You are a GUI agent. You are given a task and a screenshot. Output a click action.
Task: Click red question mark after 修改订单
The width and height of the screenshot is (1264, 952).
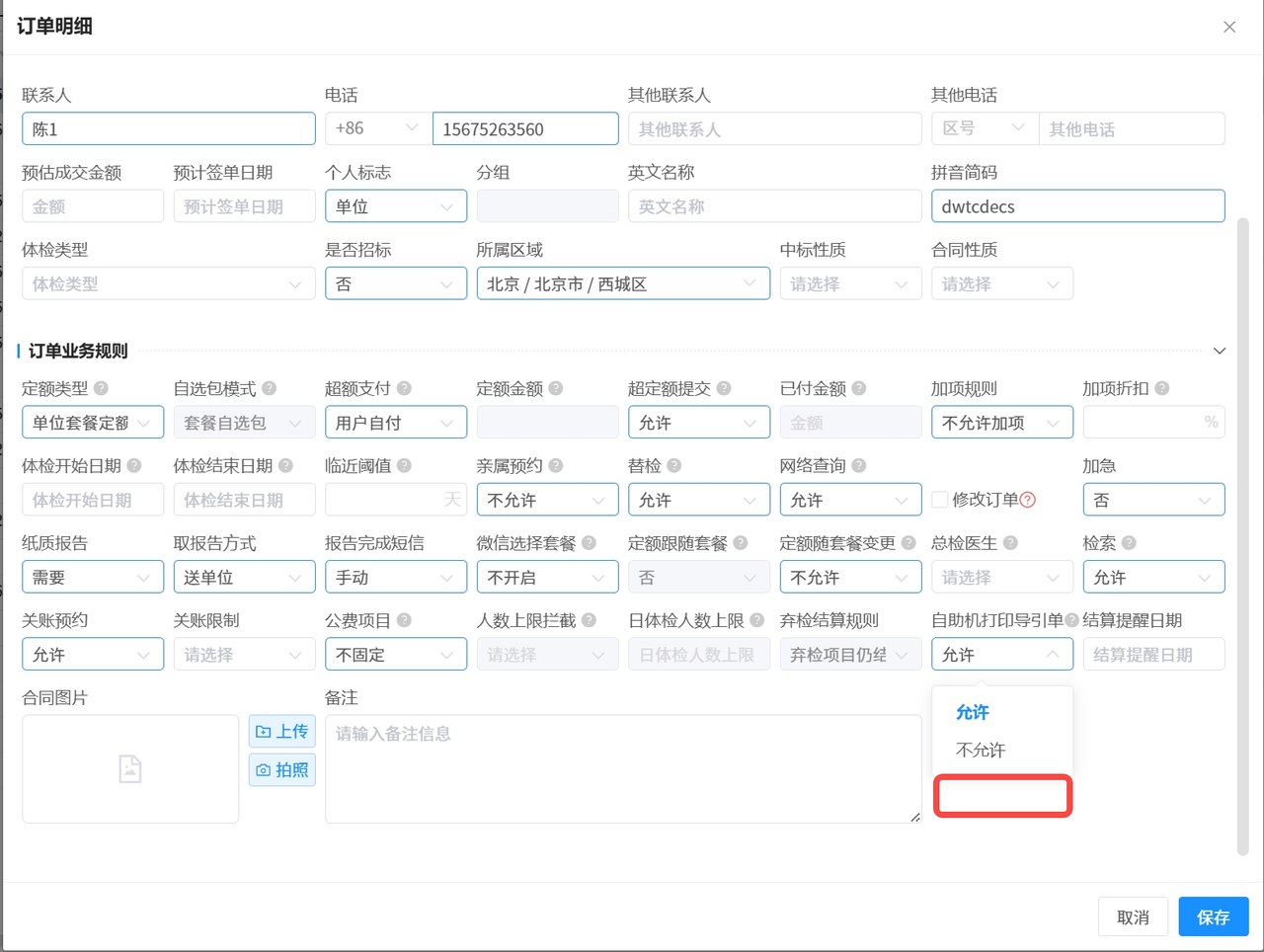[1028, 500]
